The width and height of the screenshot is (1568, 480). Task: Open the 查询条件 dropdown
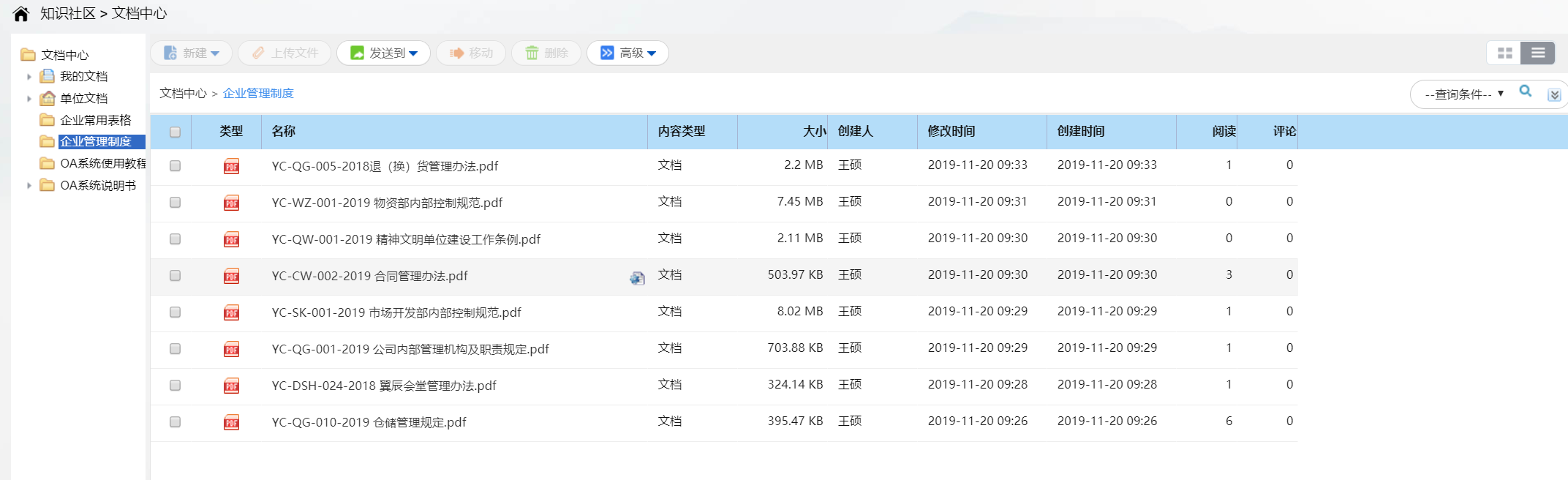point(1463,94)
